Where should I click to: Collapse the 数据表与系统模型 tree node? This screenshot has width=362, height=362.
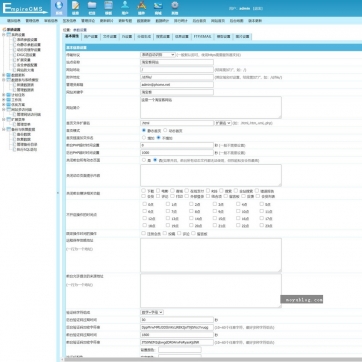point(4,80)
